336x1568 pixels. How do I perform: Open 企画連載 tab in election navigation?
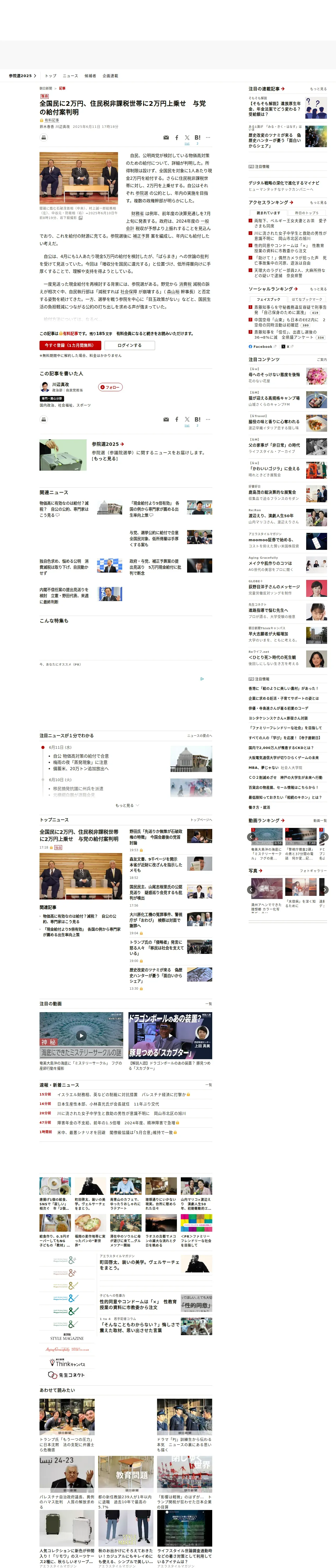[x=110, y=76]
